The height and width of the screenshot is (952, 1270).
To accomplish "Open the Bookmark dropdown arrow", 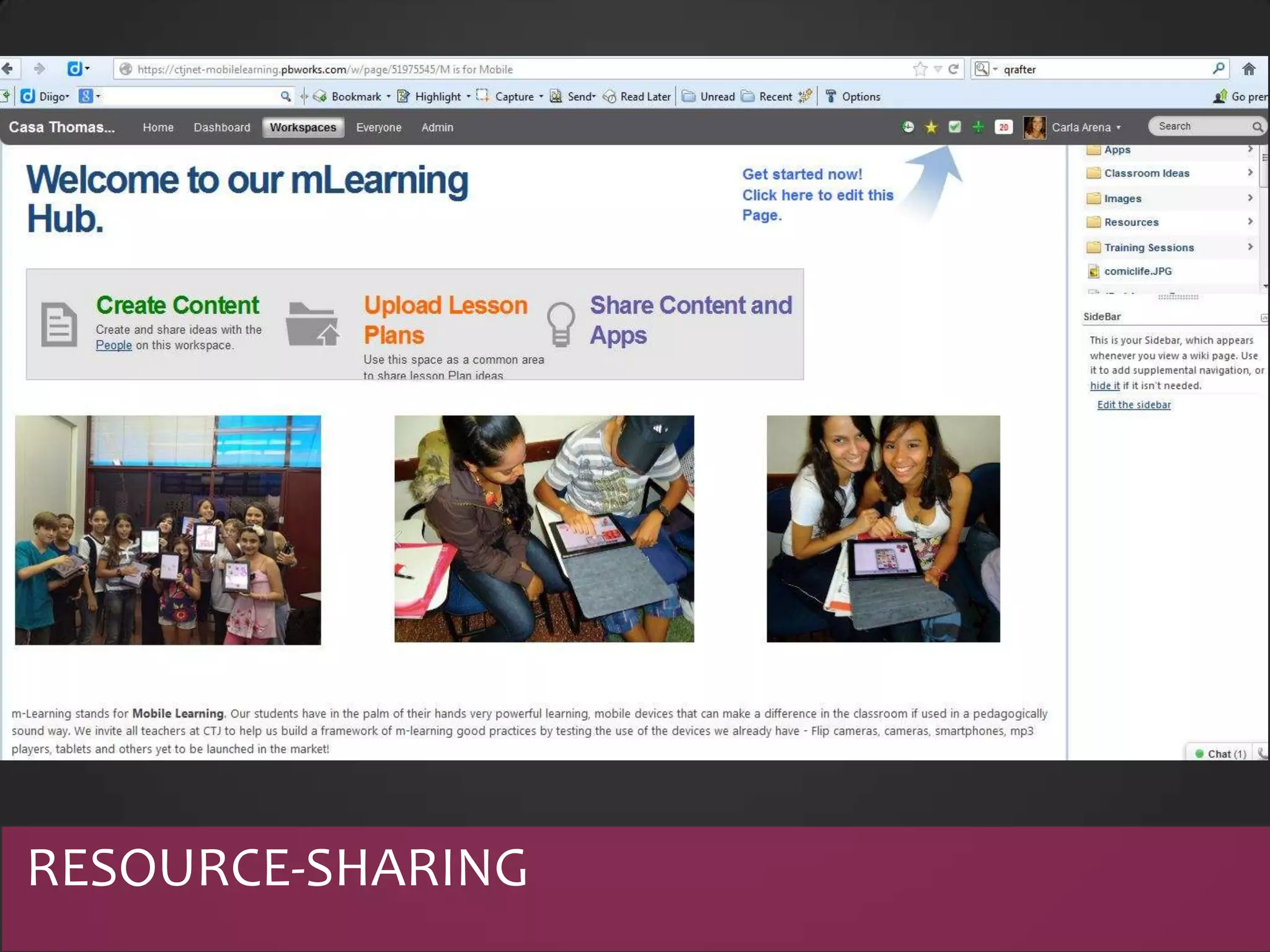I will click(389, 97).
